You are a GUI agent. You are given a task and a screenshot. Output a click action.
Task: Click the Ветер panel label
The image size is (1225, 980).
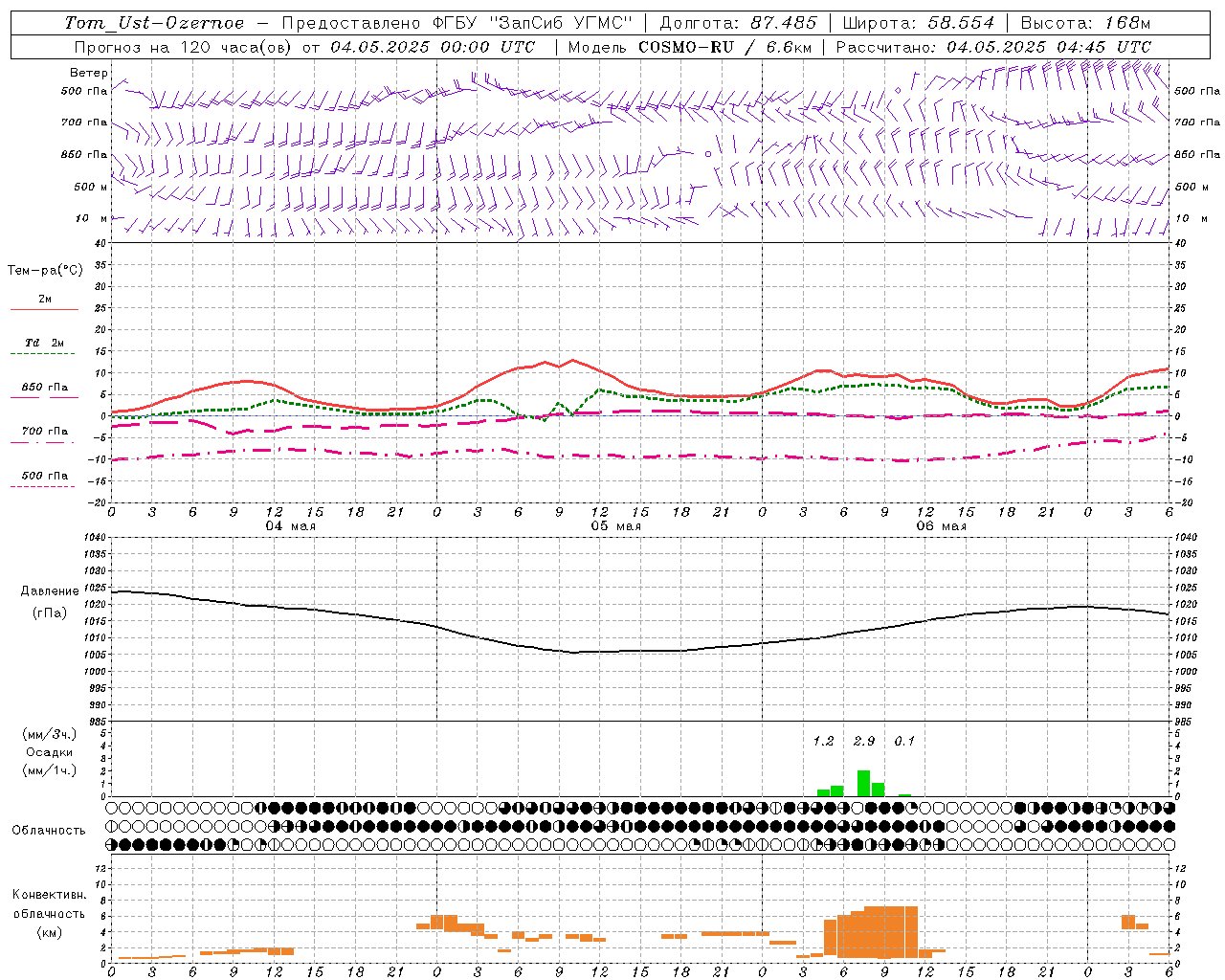pos(89,73)
